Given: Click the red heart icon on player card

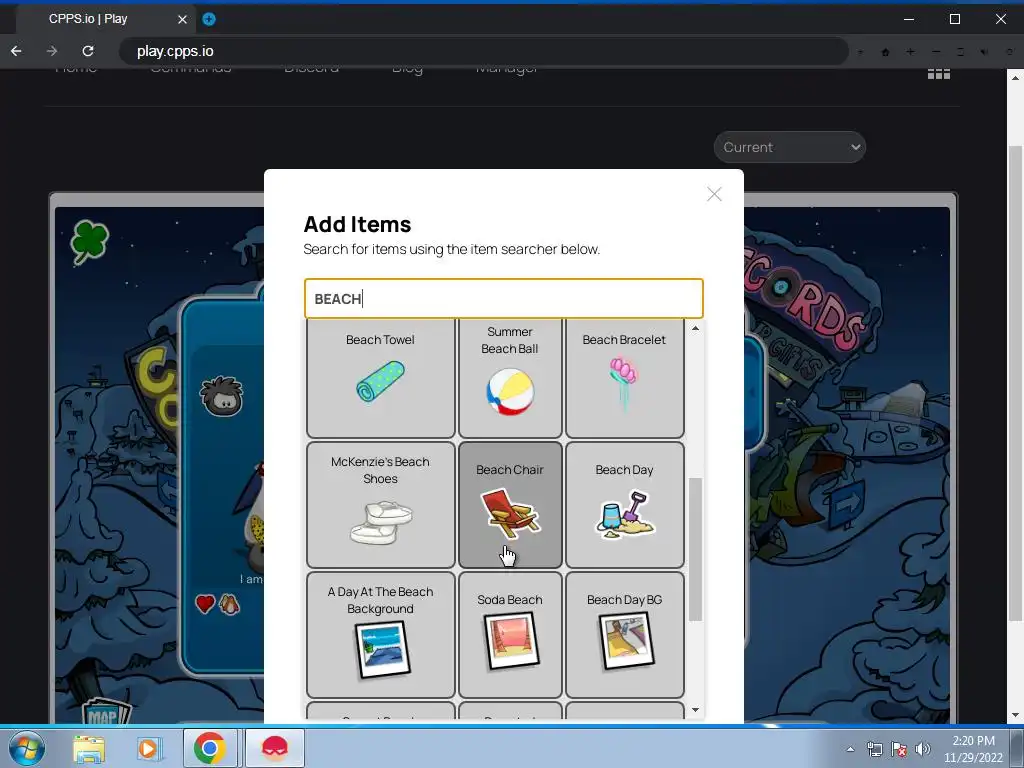Looking at the screenshot, I should [205, 604].
